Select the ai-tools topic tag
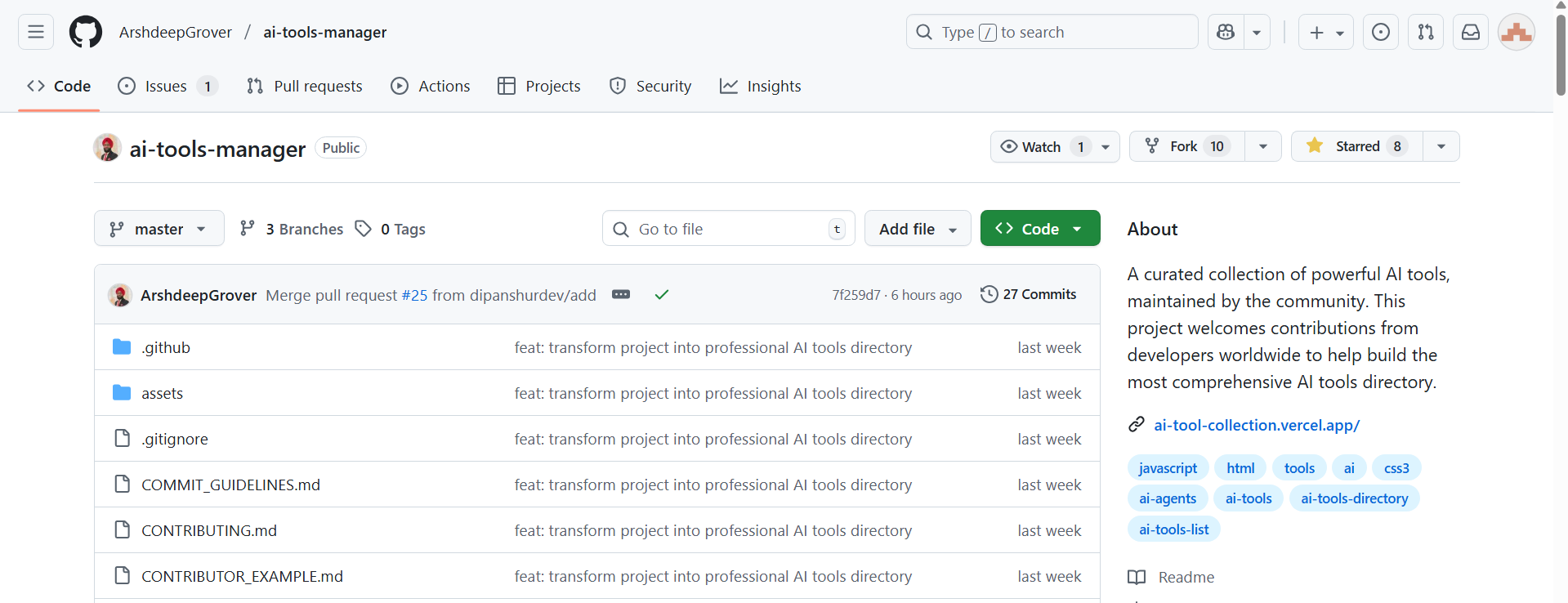Viewport: 1568px width, 603px height. [x=1249, y=498]
